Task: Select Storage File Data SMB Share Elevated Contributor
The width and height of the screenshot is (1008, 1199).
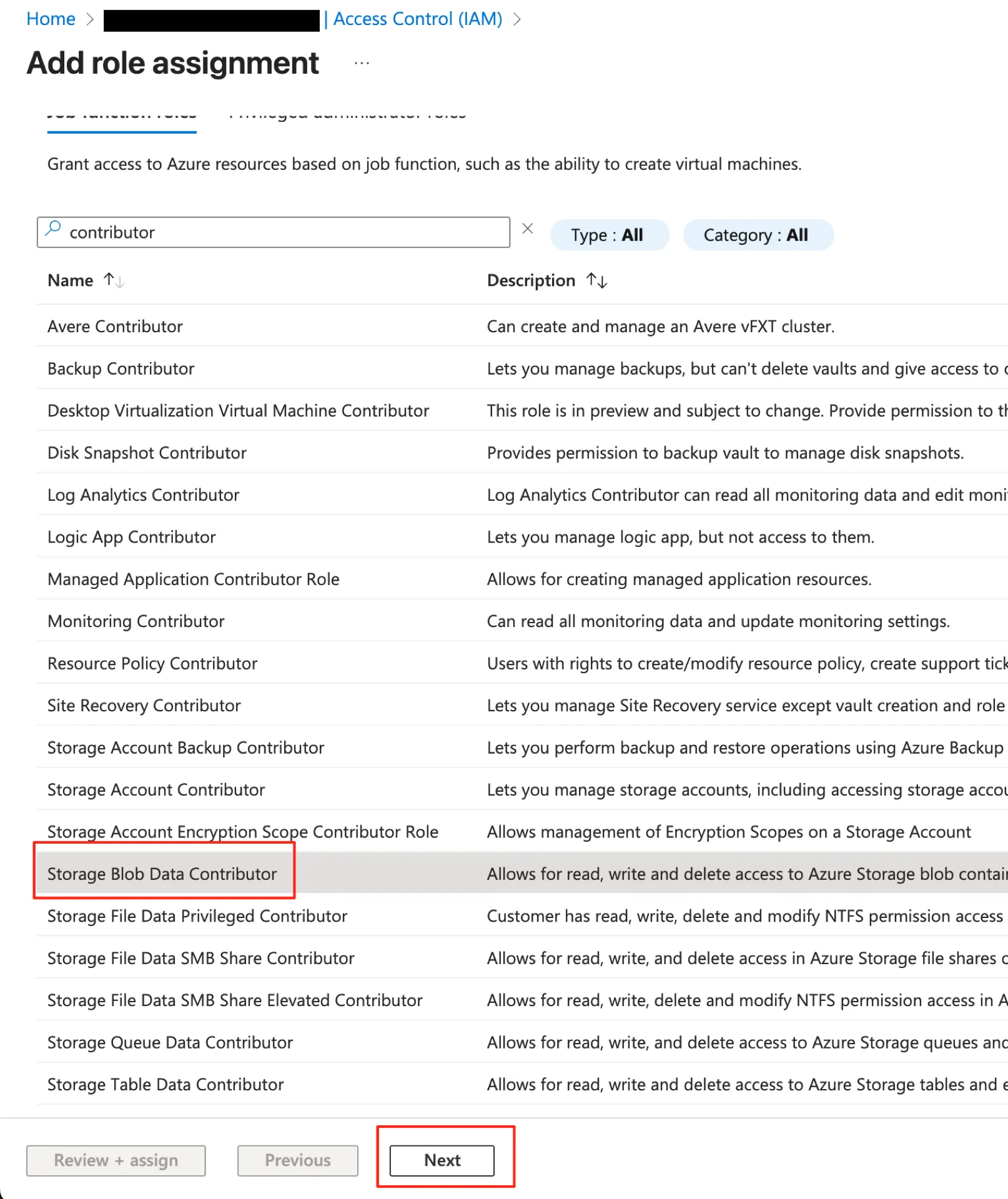Action: point(235,1000)
